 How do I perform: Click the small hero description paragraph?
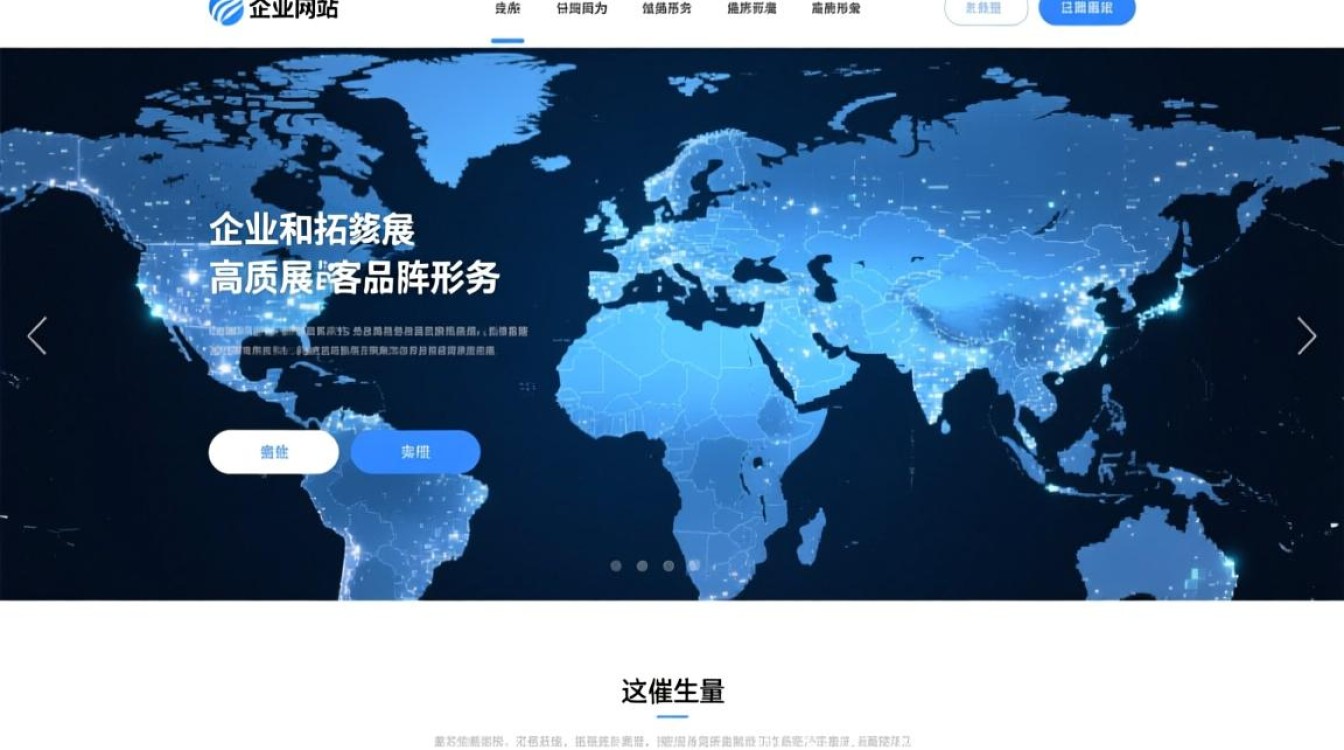(368, 341)
